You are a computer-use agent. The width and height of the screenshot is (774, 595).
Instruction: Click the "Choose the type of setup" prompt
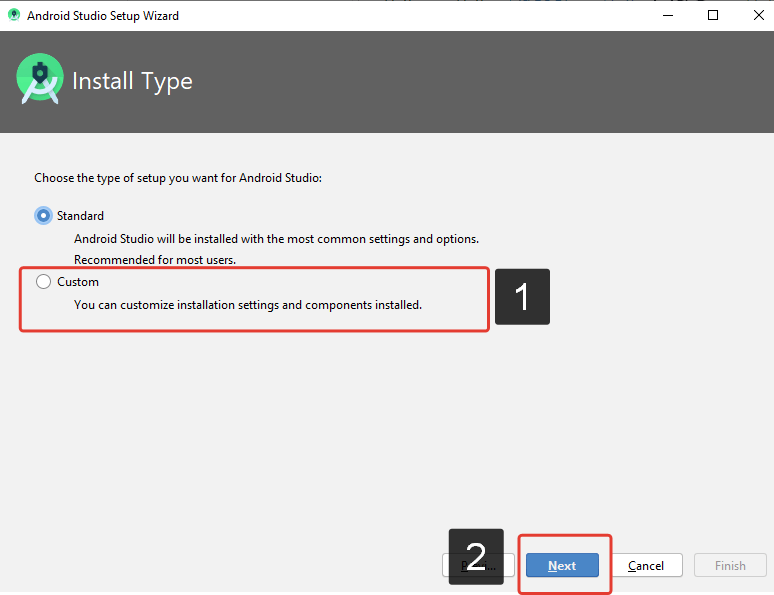click(179, 178)
